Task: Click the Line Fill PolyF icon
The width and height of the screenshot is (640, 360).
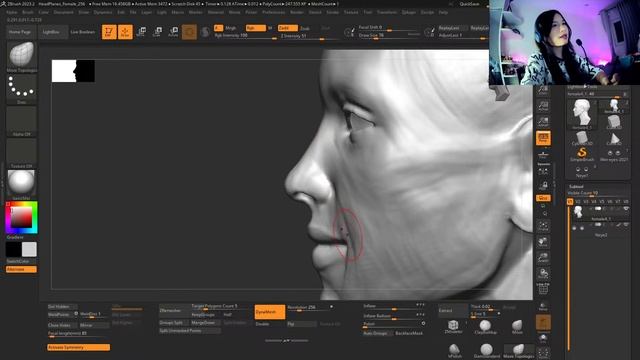Action: 543,289
